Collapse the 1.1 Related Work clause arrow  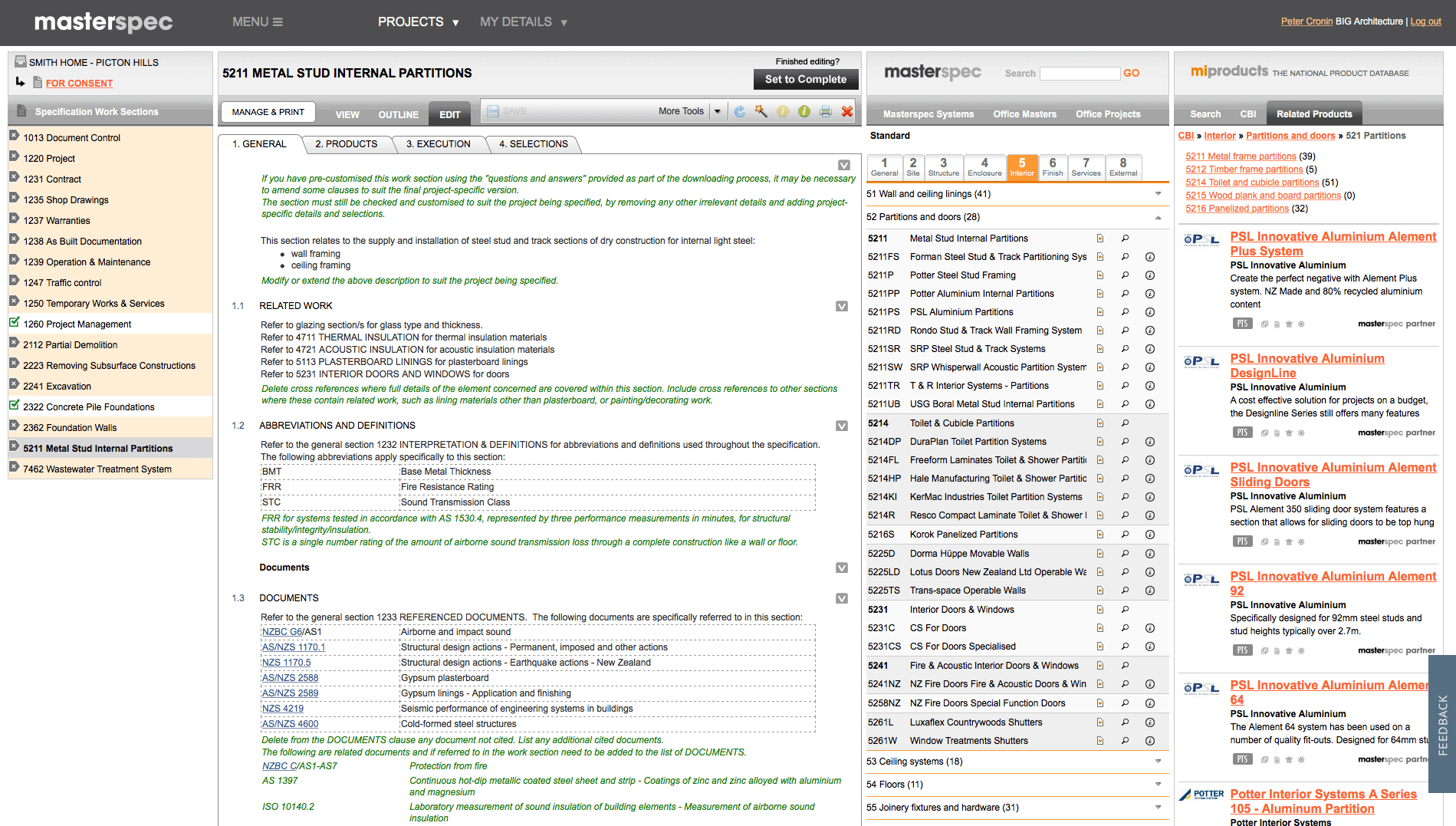(842, 307)
